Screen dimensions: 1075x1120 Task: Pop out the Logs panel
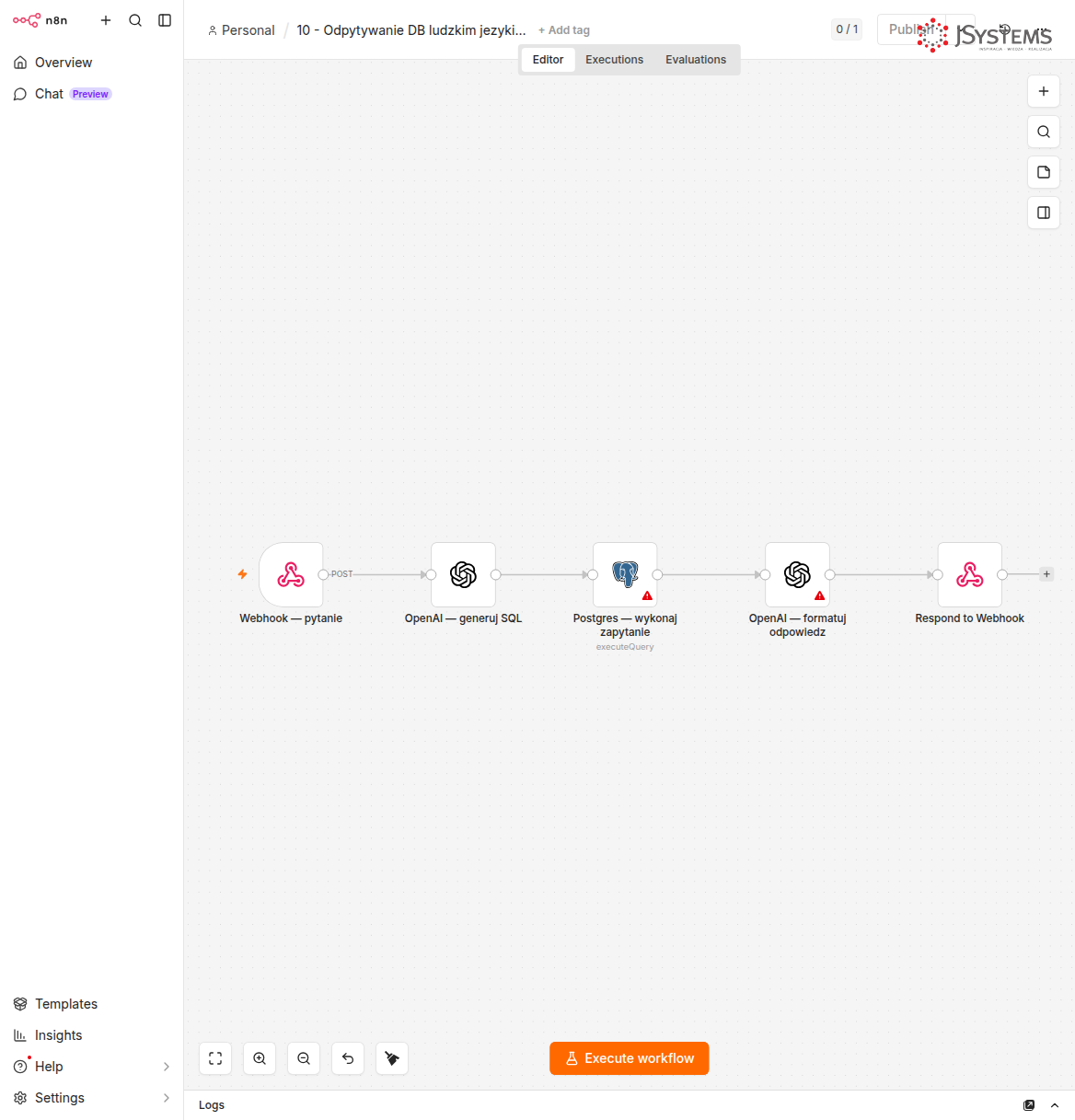(1029, 1105)
